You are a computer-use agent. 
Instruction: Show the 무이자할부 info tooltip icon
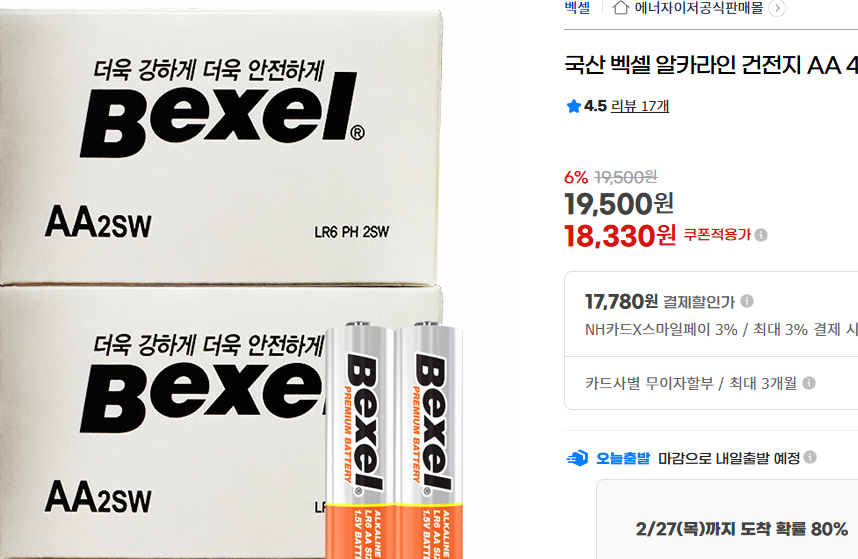coord(809,383)
